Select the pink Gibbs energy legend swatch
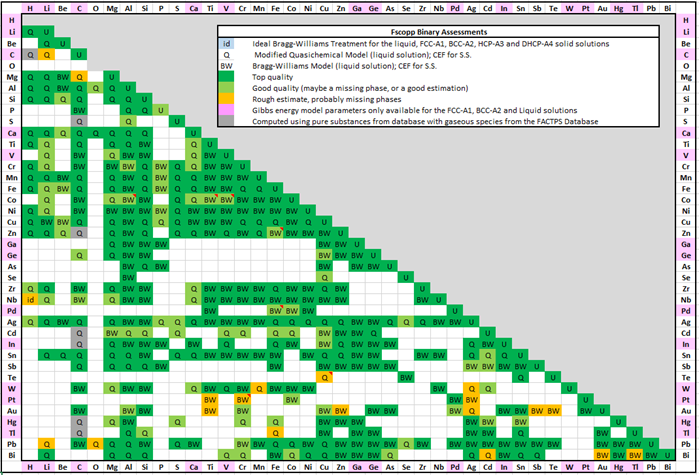The width and height of the screenshot is (699, 475). coord(226,109)
